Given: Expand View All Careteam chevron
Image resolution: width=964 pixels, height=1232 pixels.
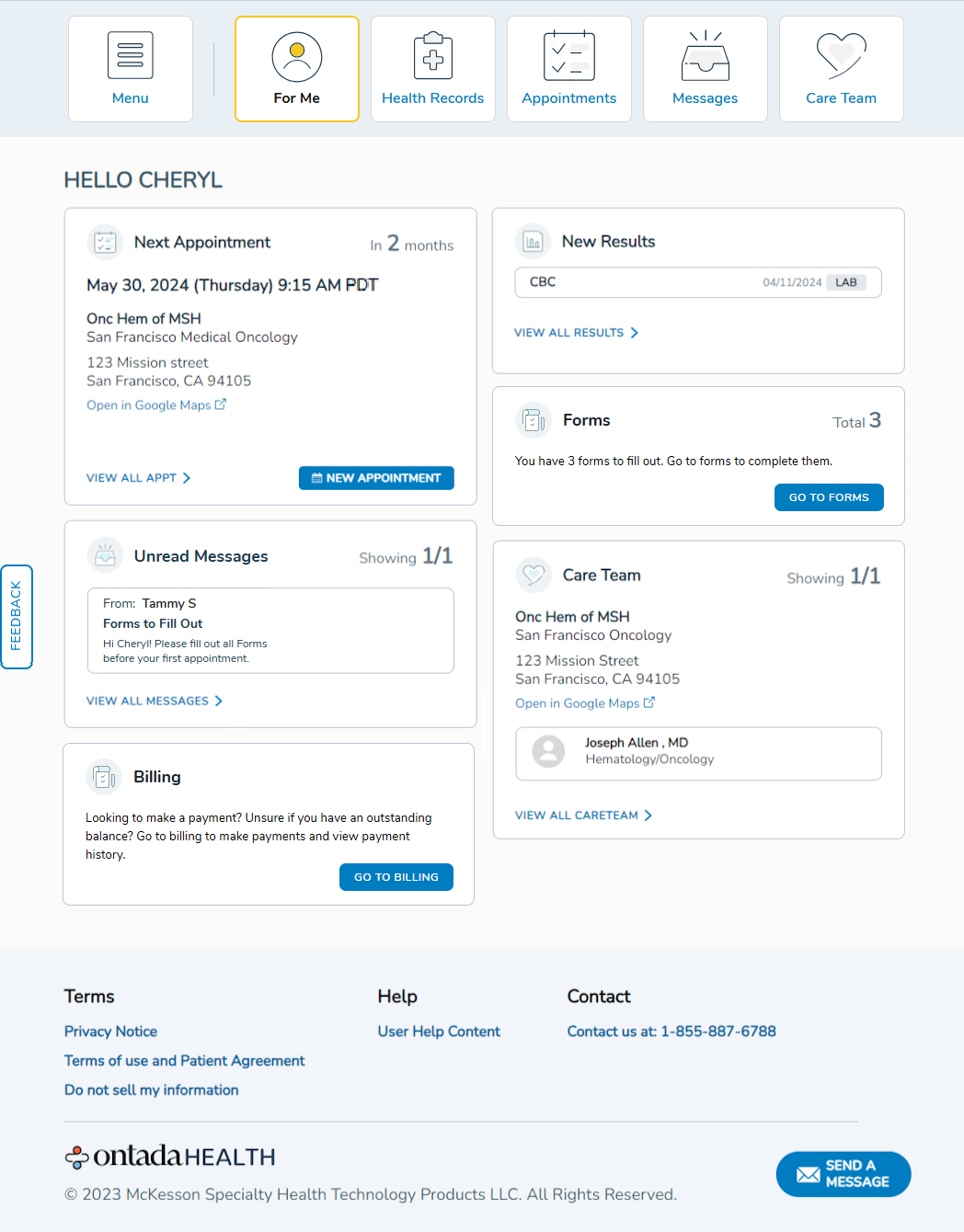Looking at the screenshot, I should 648,816.
